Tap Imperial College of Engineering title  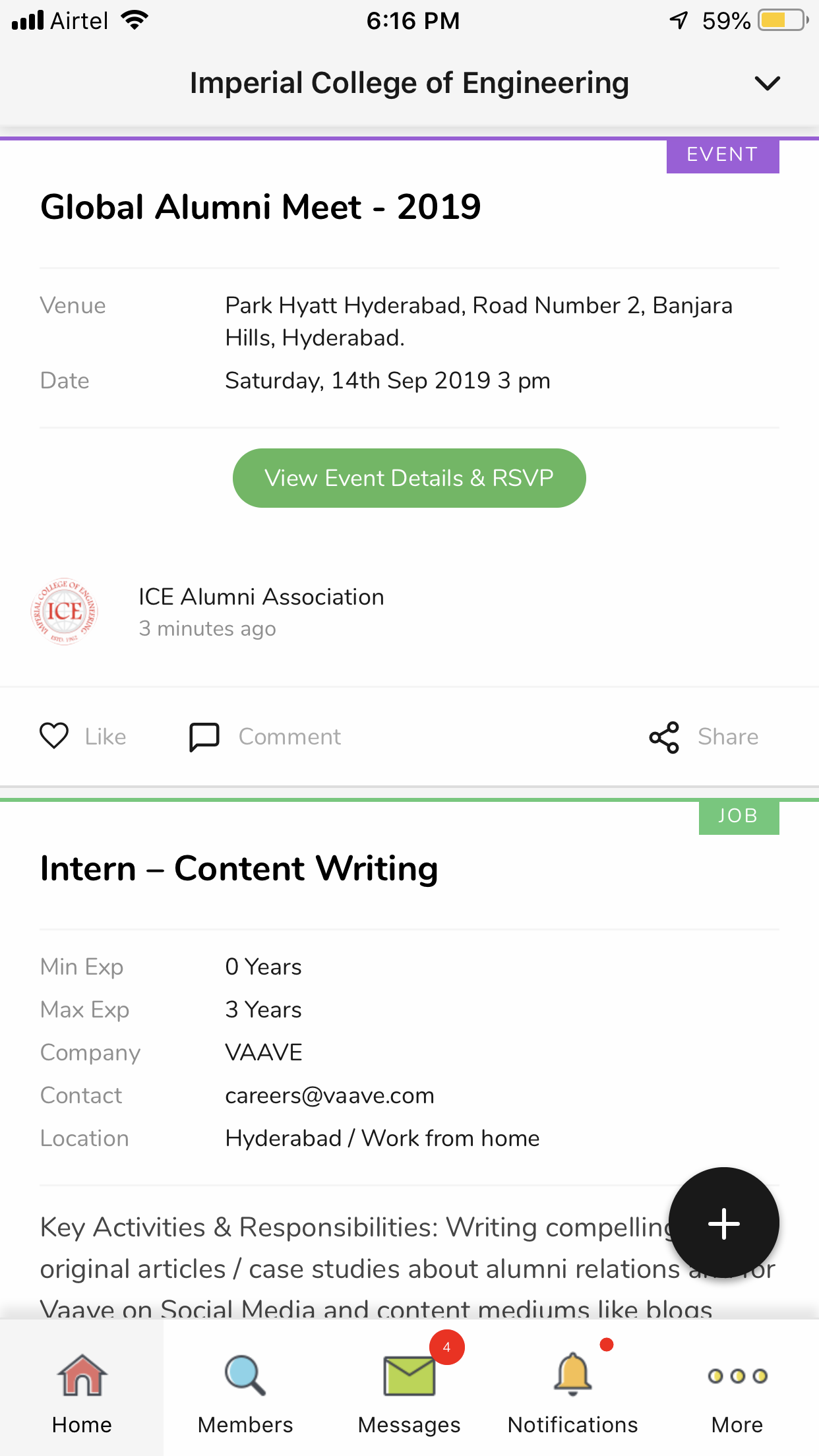tap(409, 83)
